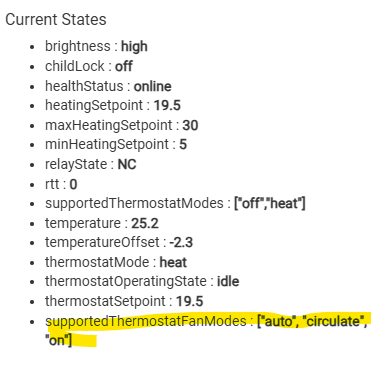Click the rtt 0 entry

coord(61,184)
